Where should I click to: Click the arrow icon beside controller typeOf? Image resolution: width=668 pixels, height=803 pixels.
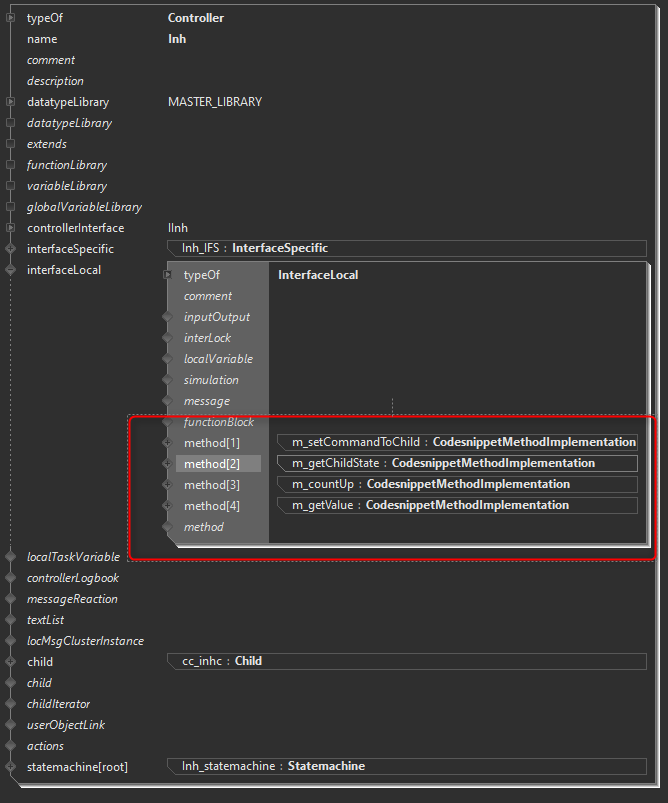click(x=10, y=18)
